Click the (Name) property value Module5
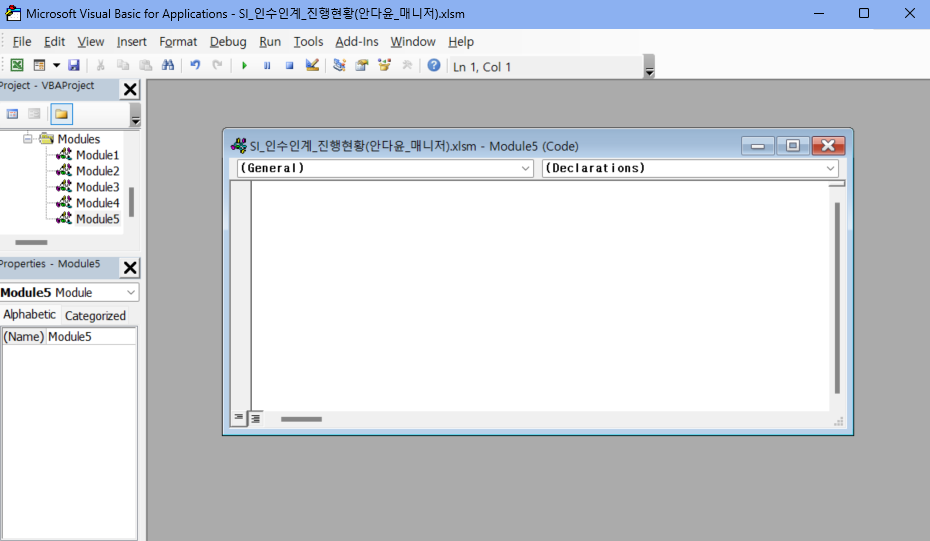 pyautogui.click(x=91, y=336)
